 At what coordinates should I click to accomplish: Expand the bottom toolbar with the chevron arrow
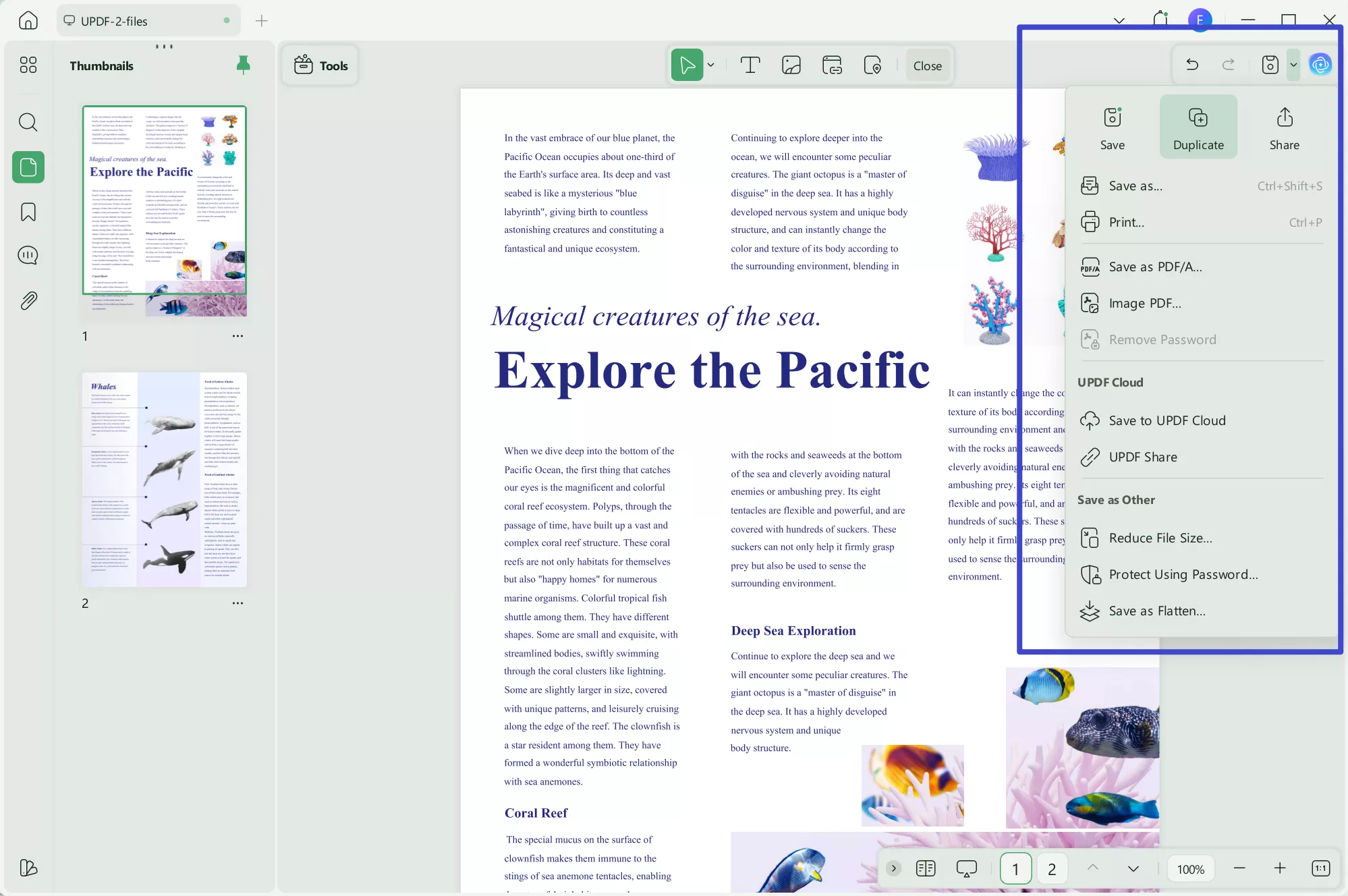pyautogui.click(x=894, y=868)
